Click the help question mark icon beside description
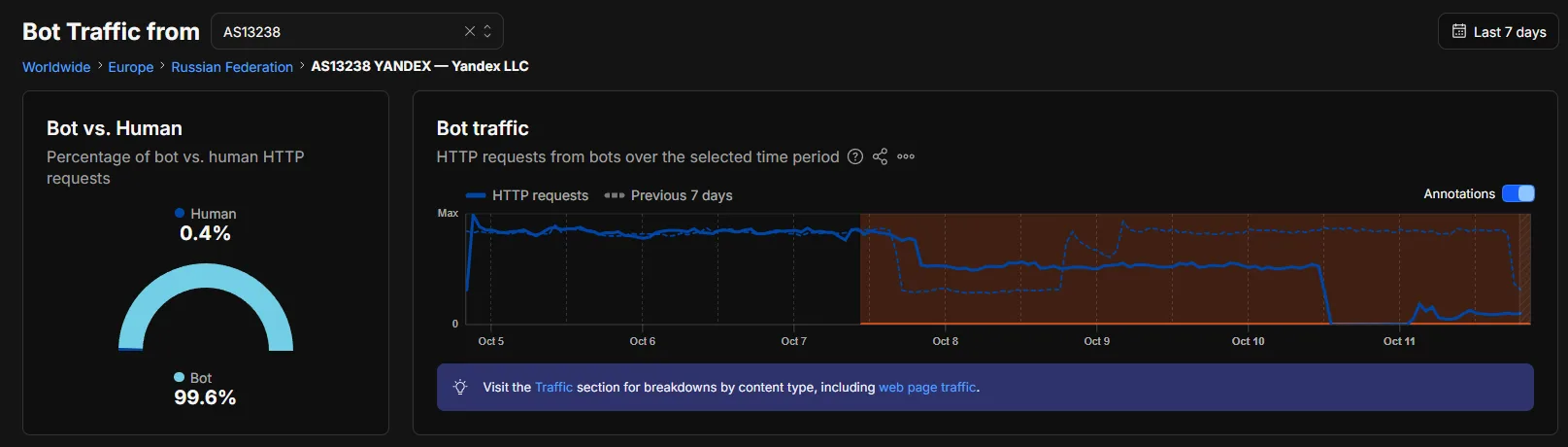The image size is (1568, 447). 855,156
